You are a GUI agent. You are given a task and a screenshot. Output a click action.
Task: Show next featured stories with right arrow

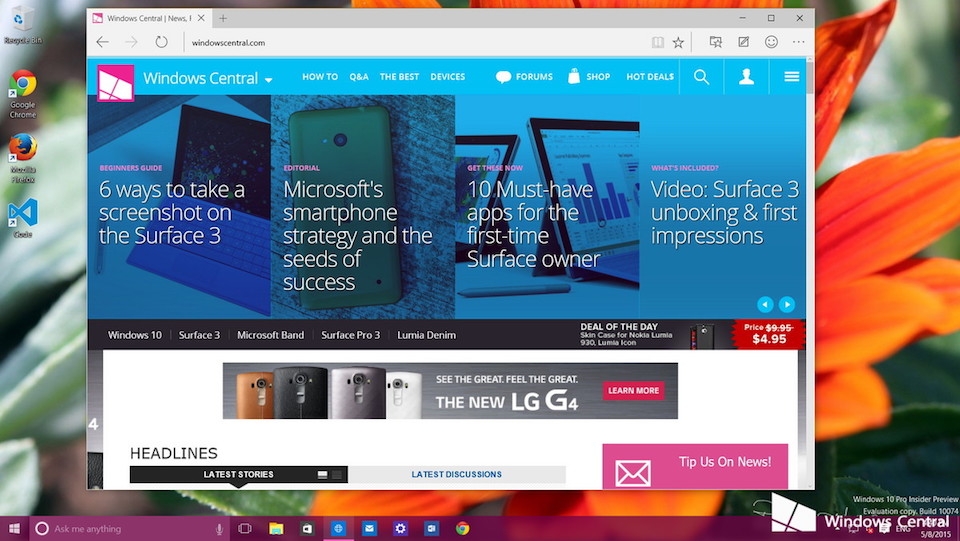(787, 304)
